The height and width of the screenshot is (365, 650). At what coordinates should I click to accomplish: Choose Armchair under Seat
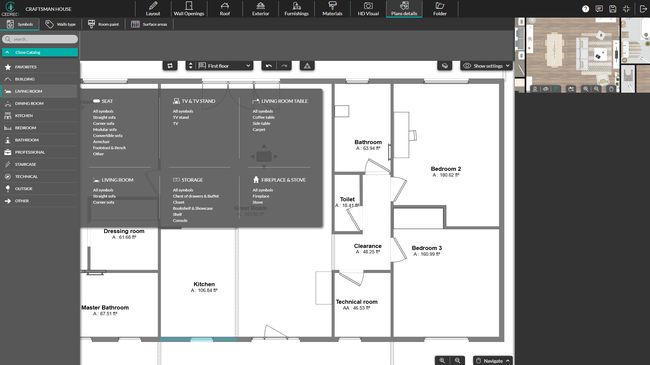pos(101,141)
